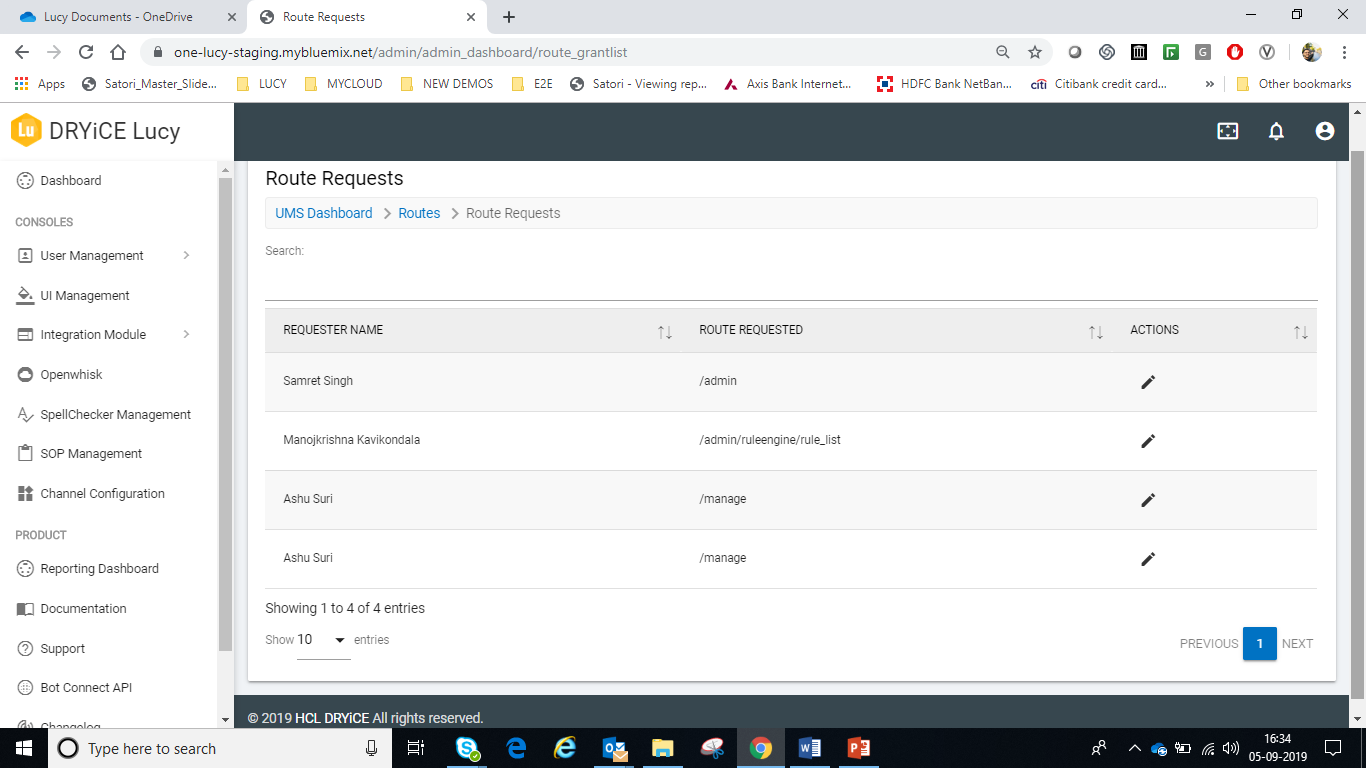Open Word from the taskbar

coord(810,748)
